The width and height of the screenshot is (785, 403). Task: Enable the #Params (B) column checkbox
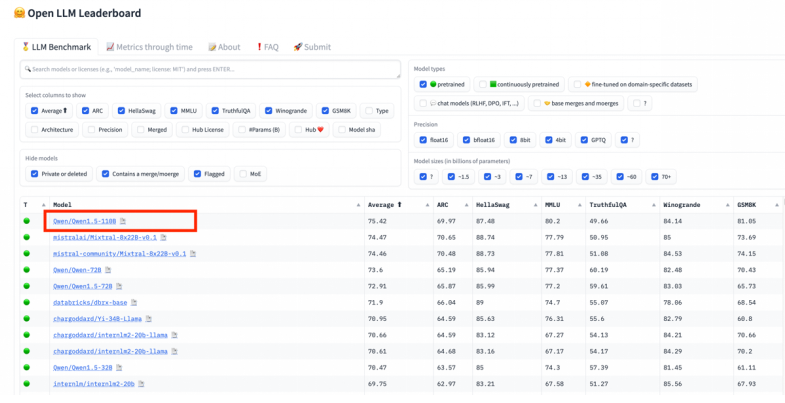coord(242,130)
